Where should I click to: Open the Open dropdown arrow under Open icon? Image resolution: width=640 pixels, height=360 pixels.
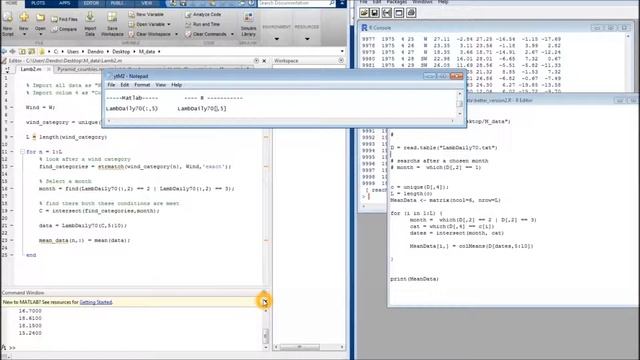(40, 34)
